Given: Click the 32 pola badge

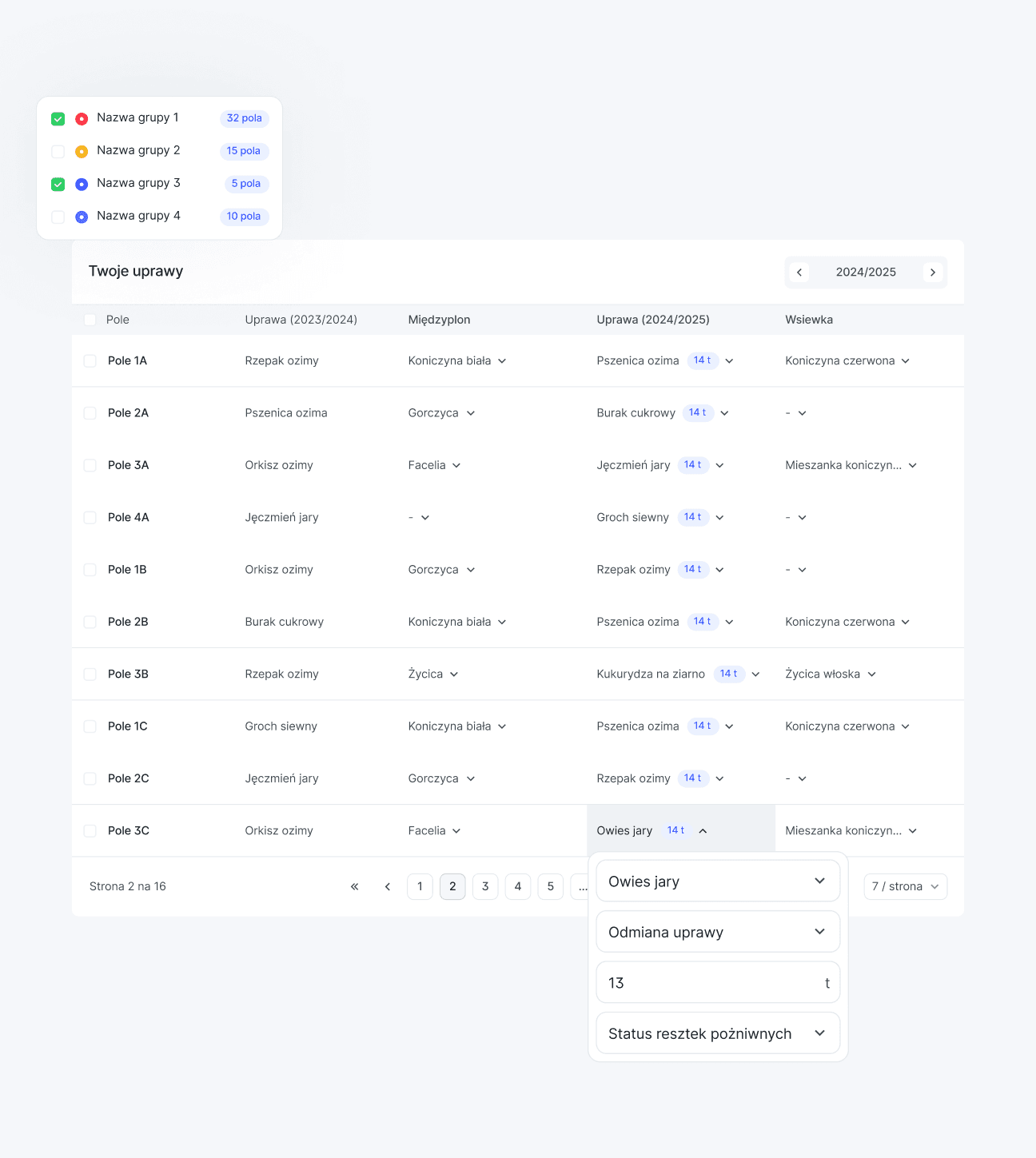Looking at the screenshot, I should pyautogui.click(x=244, y=118).
